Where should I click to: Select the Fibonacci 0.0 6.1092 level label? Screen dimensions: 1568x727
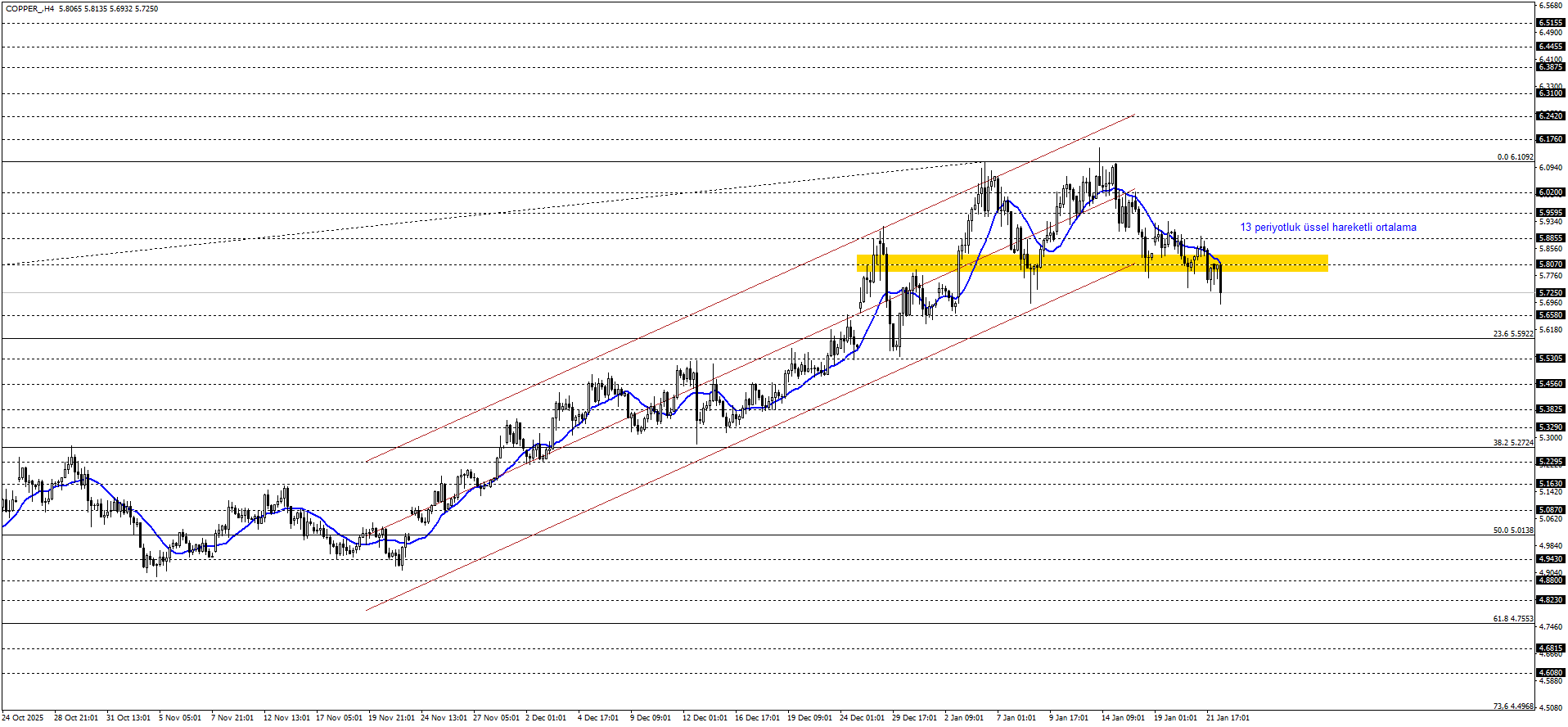pyautogui.click(x=1515, y=156)
